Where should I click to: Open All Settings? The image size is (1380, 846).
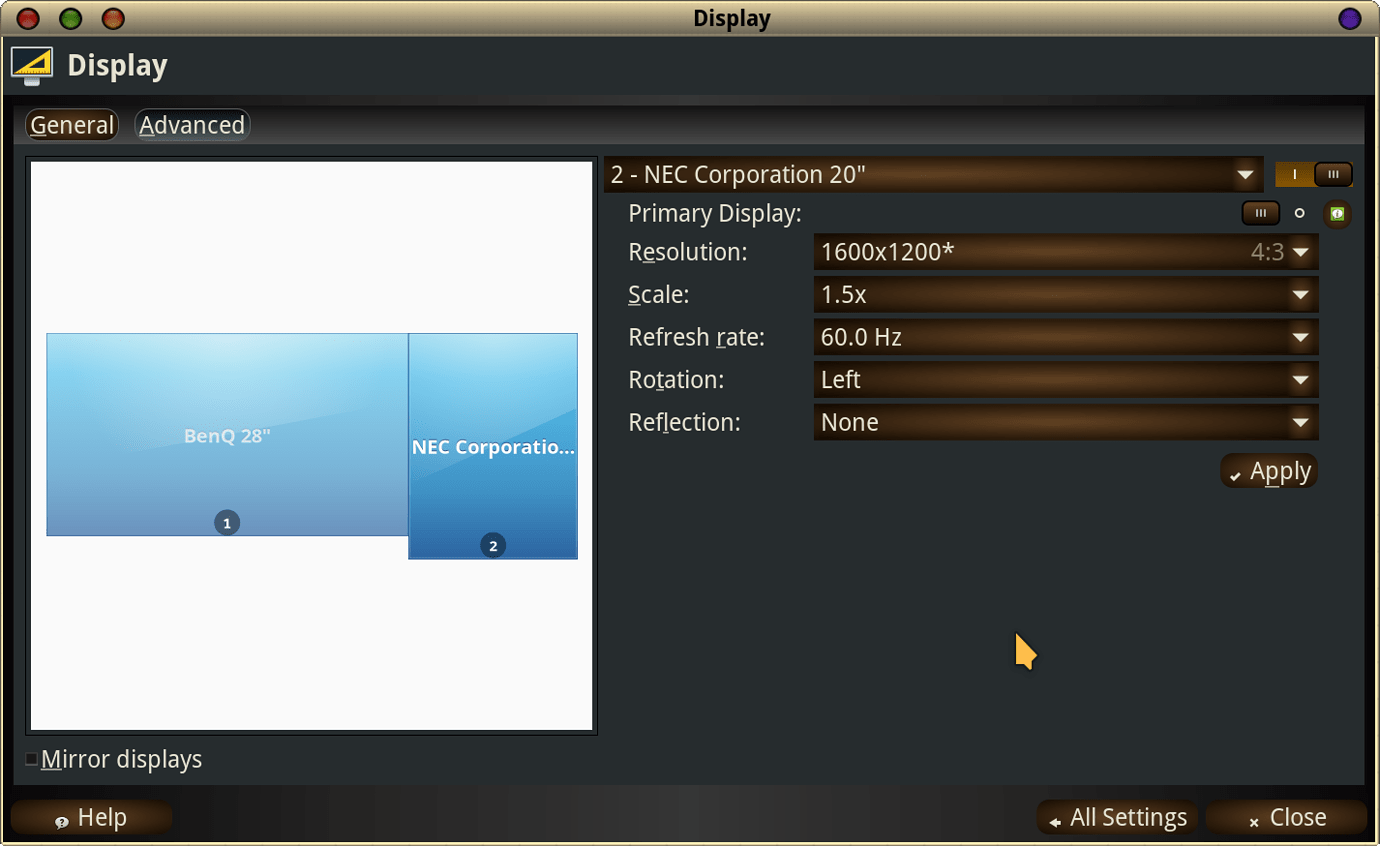1117,817
